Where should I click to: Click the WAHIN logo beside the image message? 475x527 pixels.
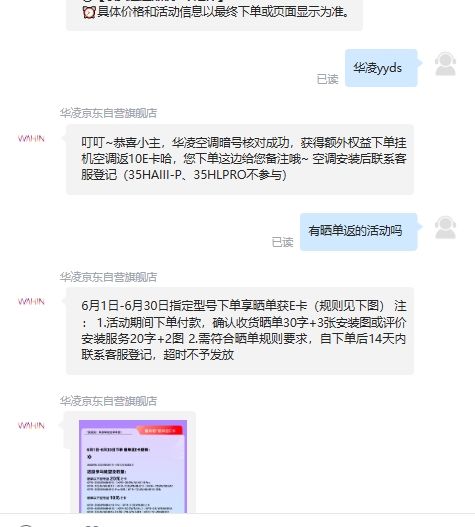(x=31, y=425)
